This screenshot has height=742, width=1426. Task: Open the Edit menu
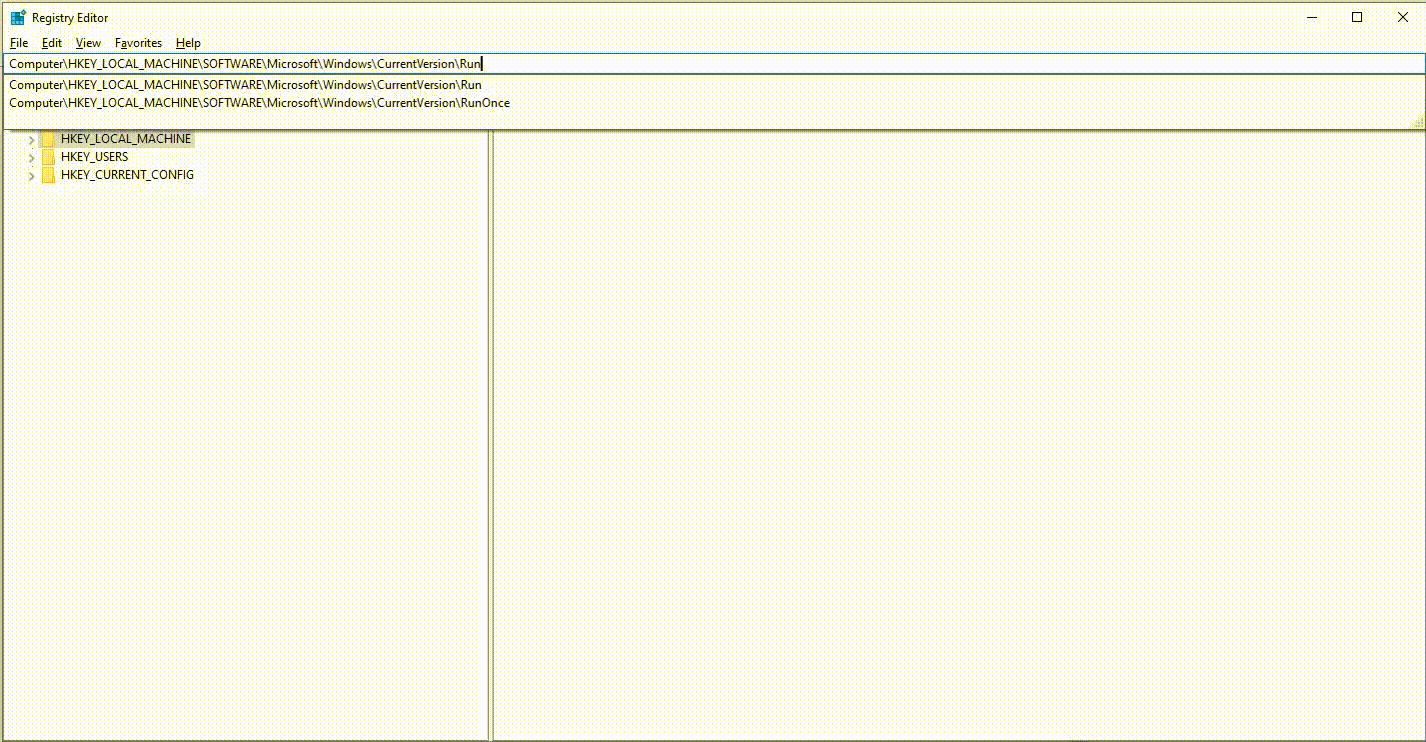(52, 43)
